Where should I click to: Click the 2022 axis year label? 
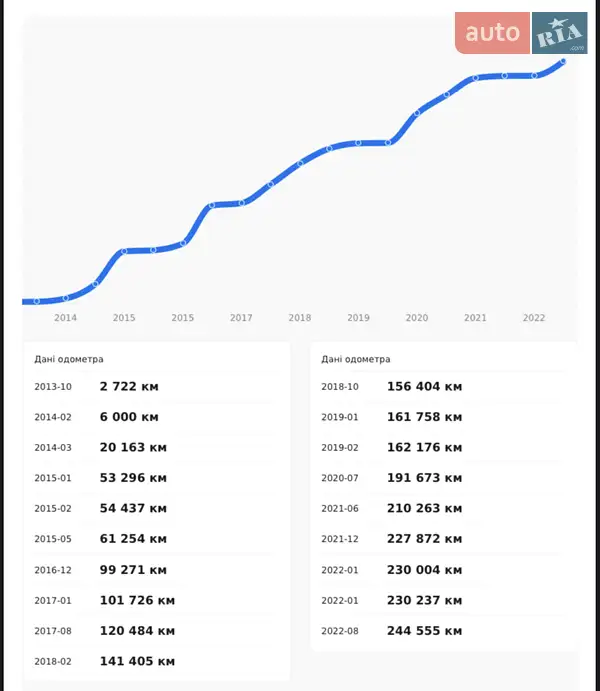[x=534, y=318]
